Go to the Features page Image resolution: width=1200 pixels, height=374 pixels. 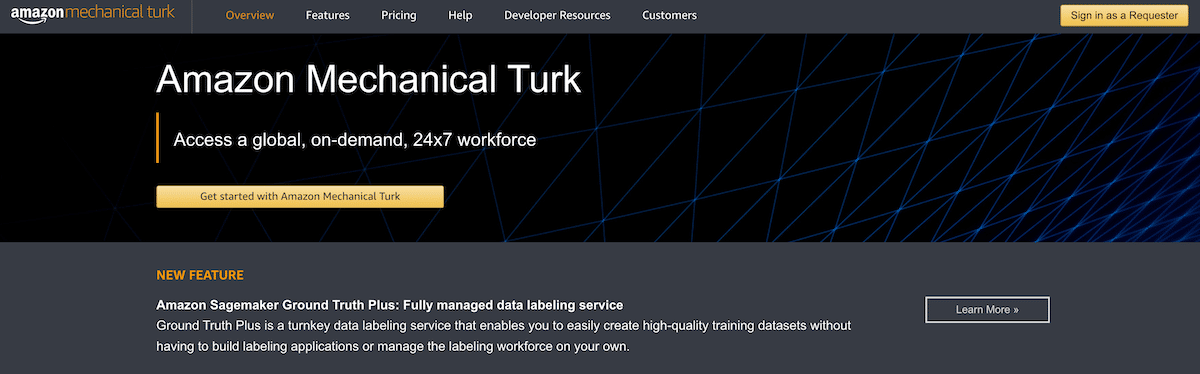tap(328, 16)
